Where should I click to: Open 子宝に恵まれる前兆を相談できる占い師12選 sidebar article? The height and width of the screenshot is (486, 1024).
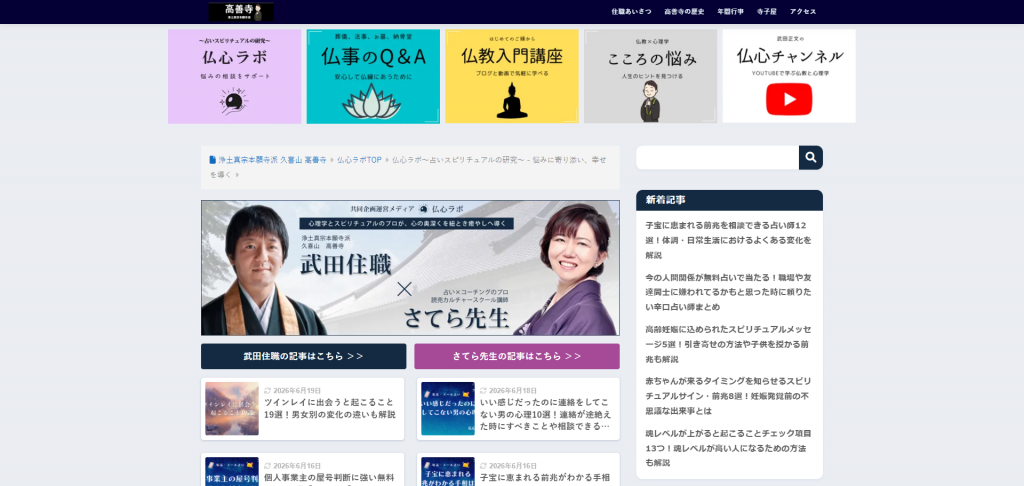pyautogui.click(x=728, y=240)
